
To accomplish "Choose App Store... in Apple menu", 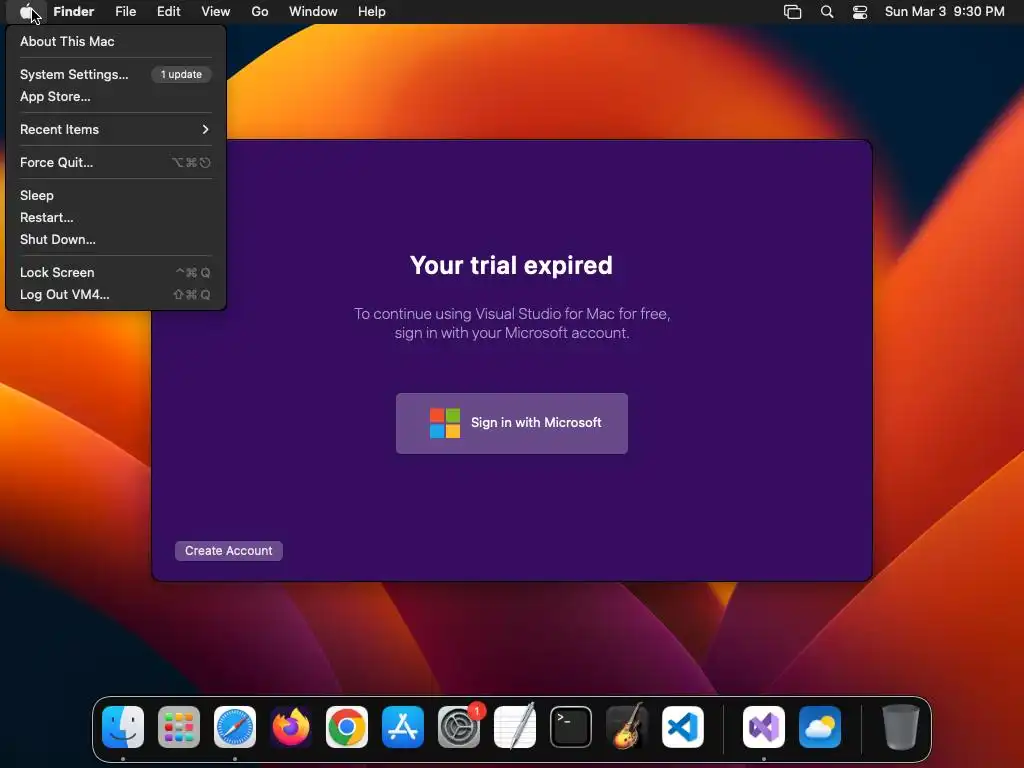I will point(116,96).
